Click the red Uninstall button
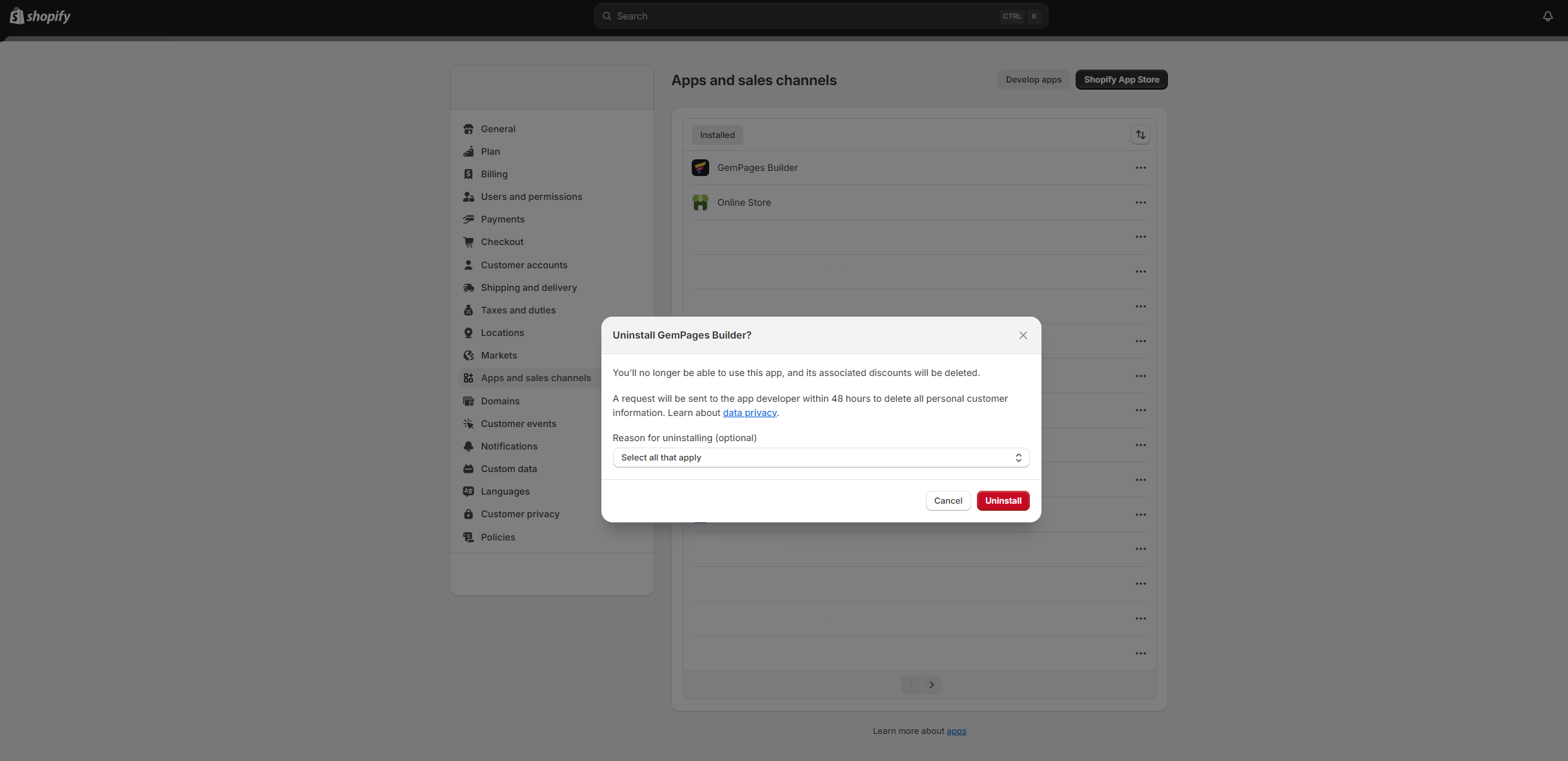The width and height of the screenshot is (1568, 761). (1003, 501)
